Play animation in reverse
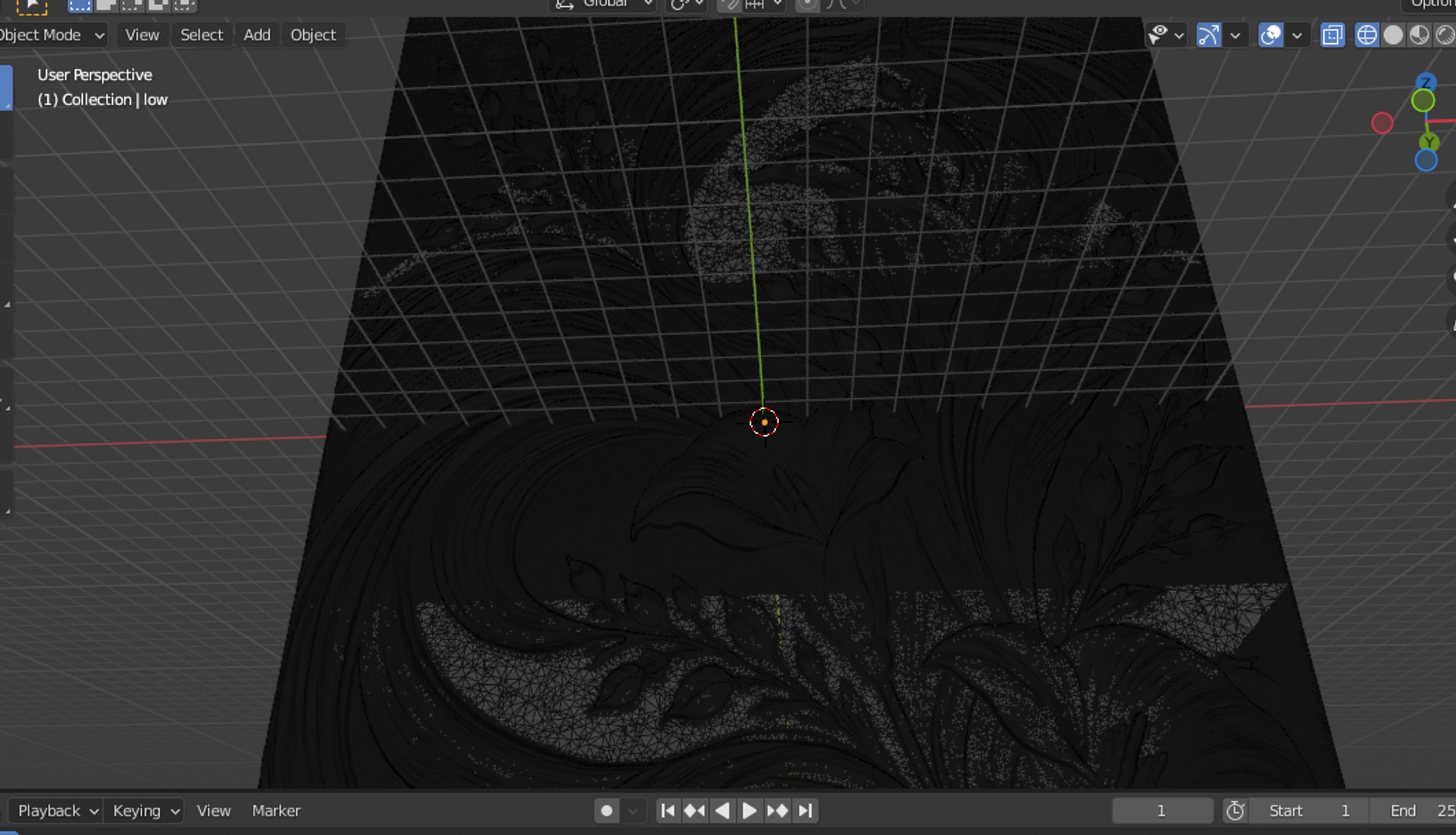This screenshot has height=835, width=1456. click(x=722, y=810)
